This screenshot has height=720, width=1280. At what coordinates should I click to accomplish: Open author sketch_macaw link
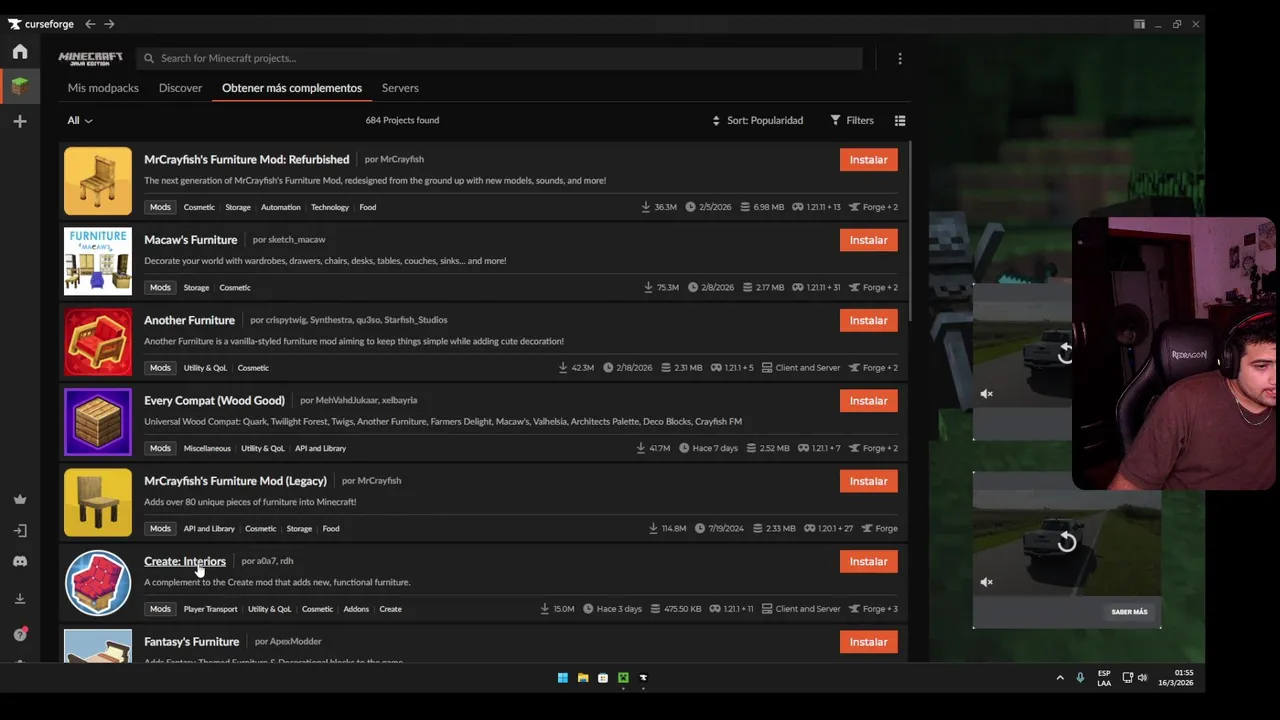[297, 239]
